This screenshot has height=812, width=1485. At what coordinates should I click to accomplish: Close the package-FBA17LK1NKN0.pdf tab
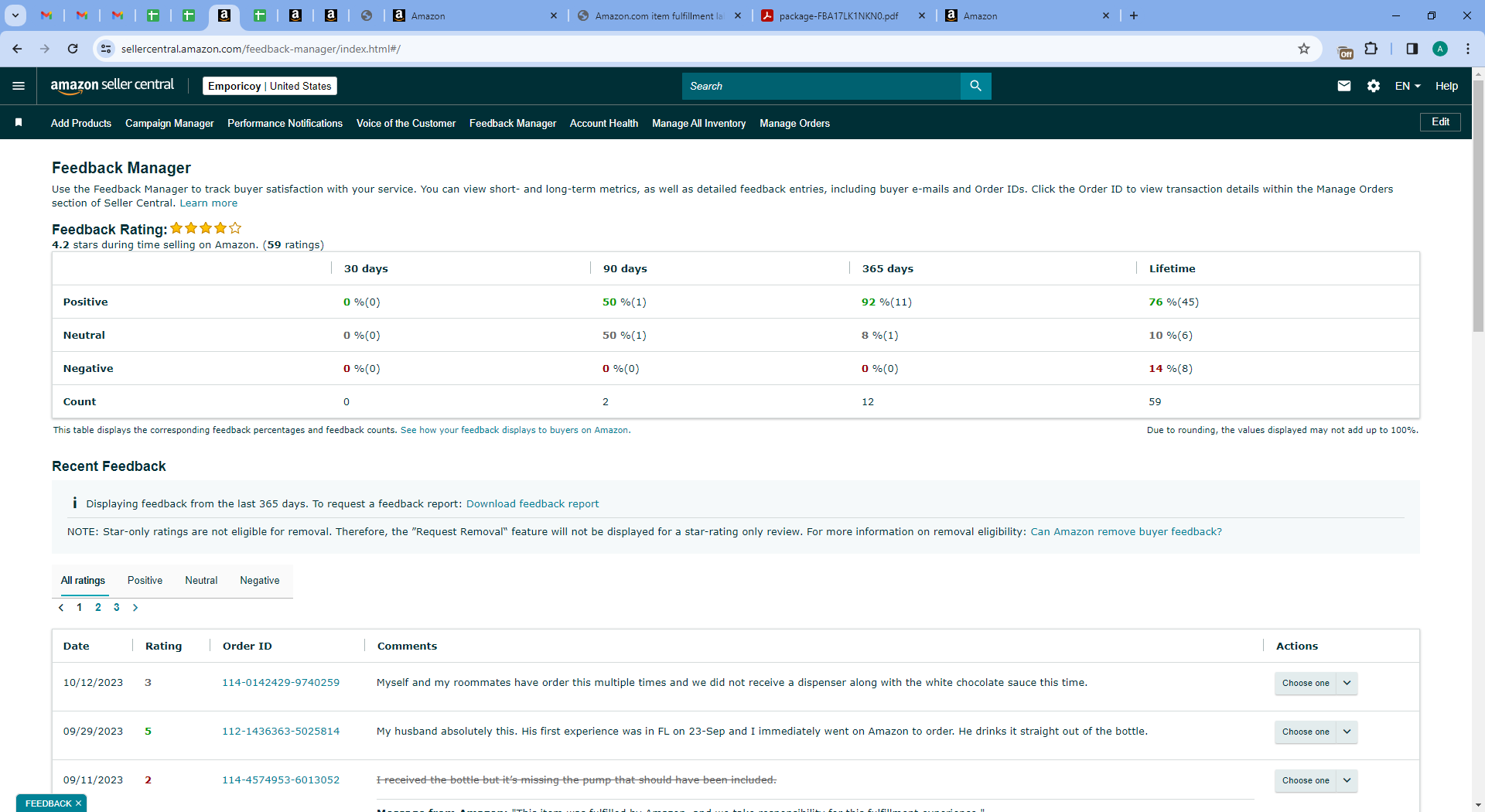[922, 15]
